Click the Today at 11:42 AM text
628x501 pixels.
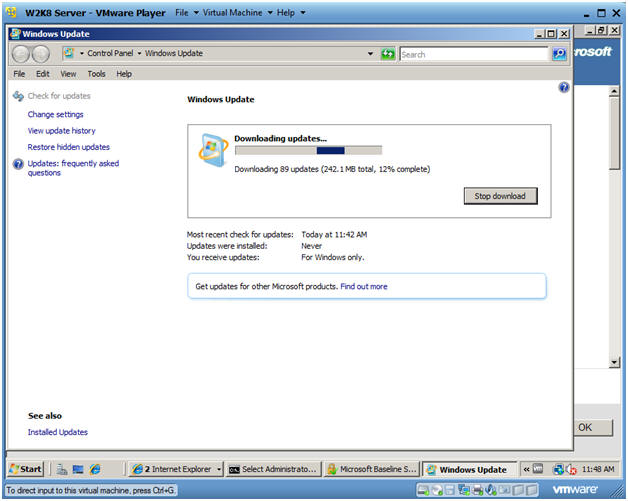[x=334, y=235]
